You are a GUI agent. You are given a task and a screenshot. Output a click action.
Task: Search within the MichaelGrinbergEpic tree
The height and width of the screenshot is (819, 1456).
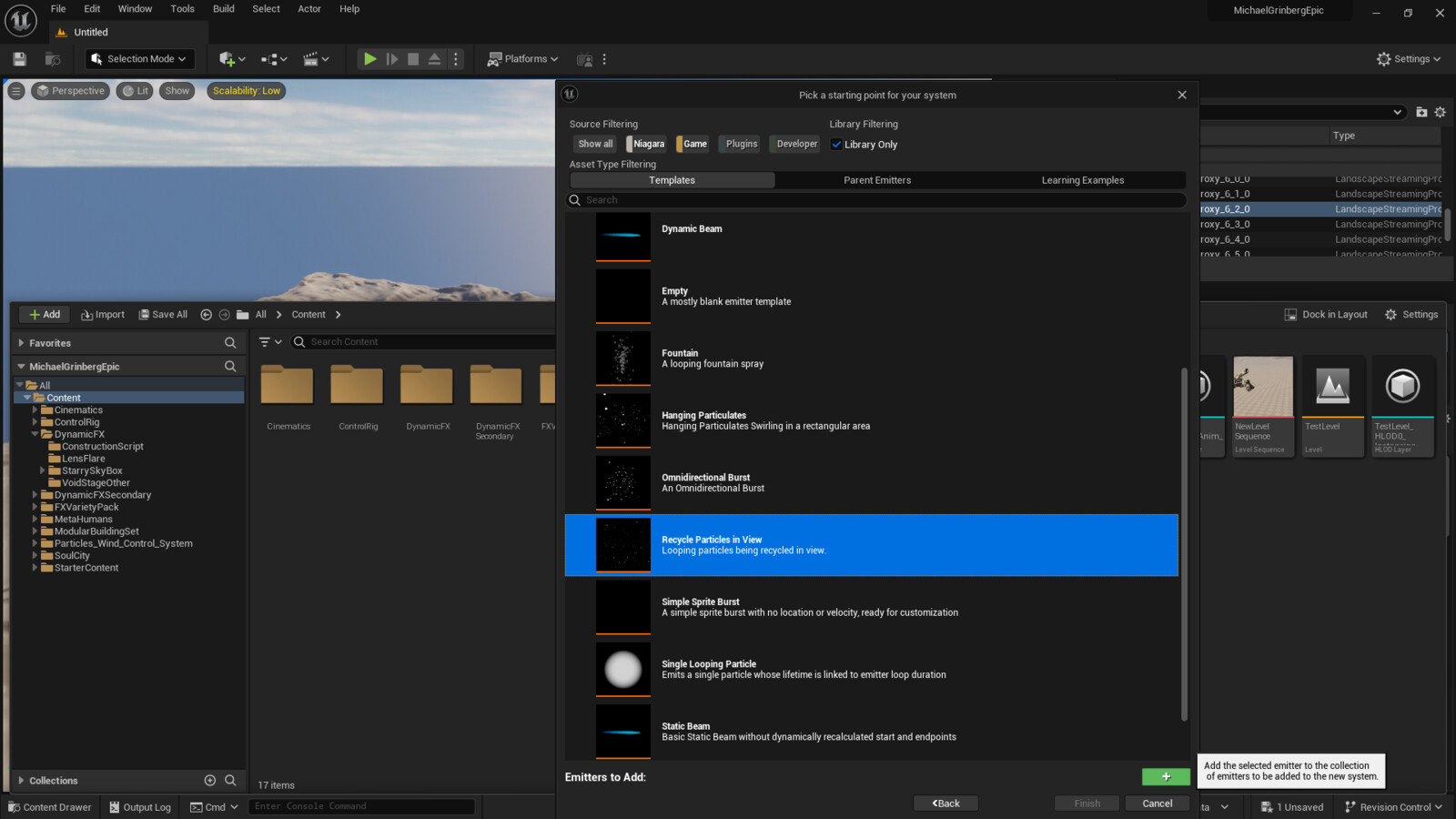tap(230, 366)
